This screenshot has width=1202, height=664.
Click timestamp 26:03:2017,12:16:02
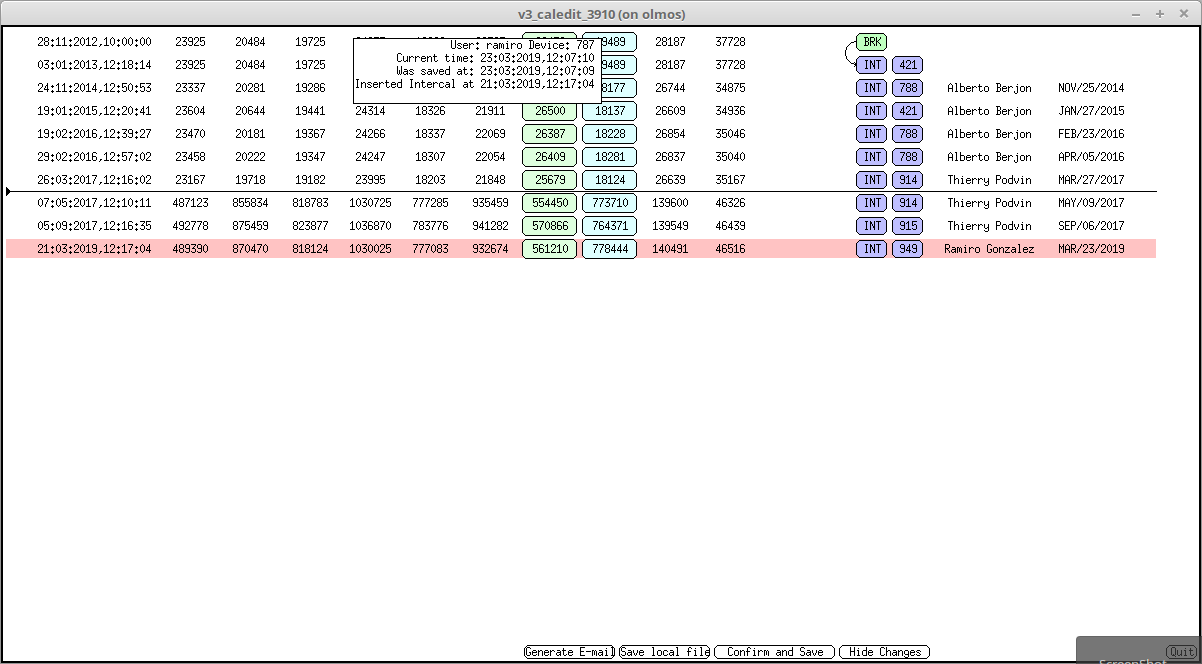click(95, 180)
